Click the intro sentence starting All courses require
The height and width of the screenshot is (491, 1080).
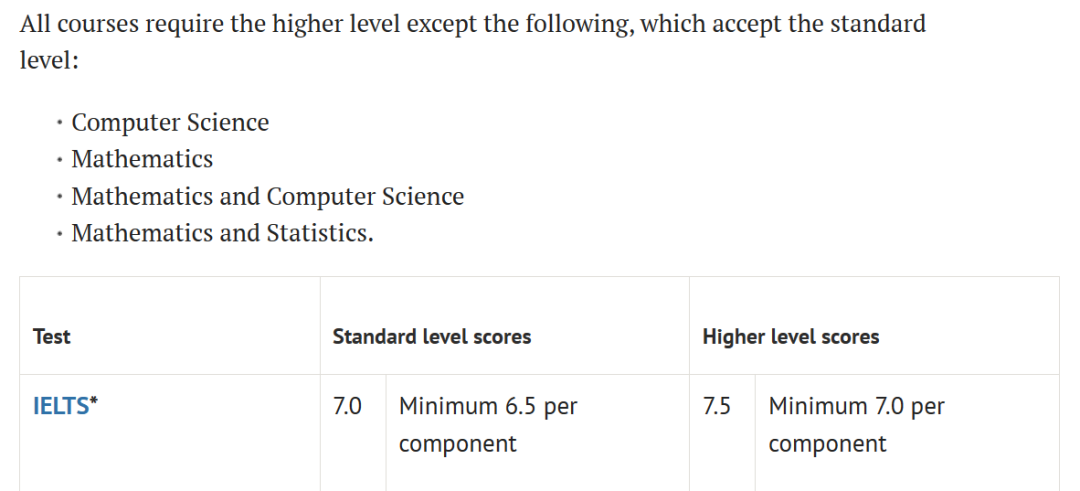472,42
